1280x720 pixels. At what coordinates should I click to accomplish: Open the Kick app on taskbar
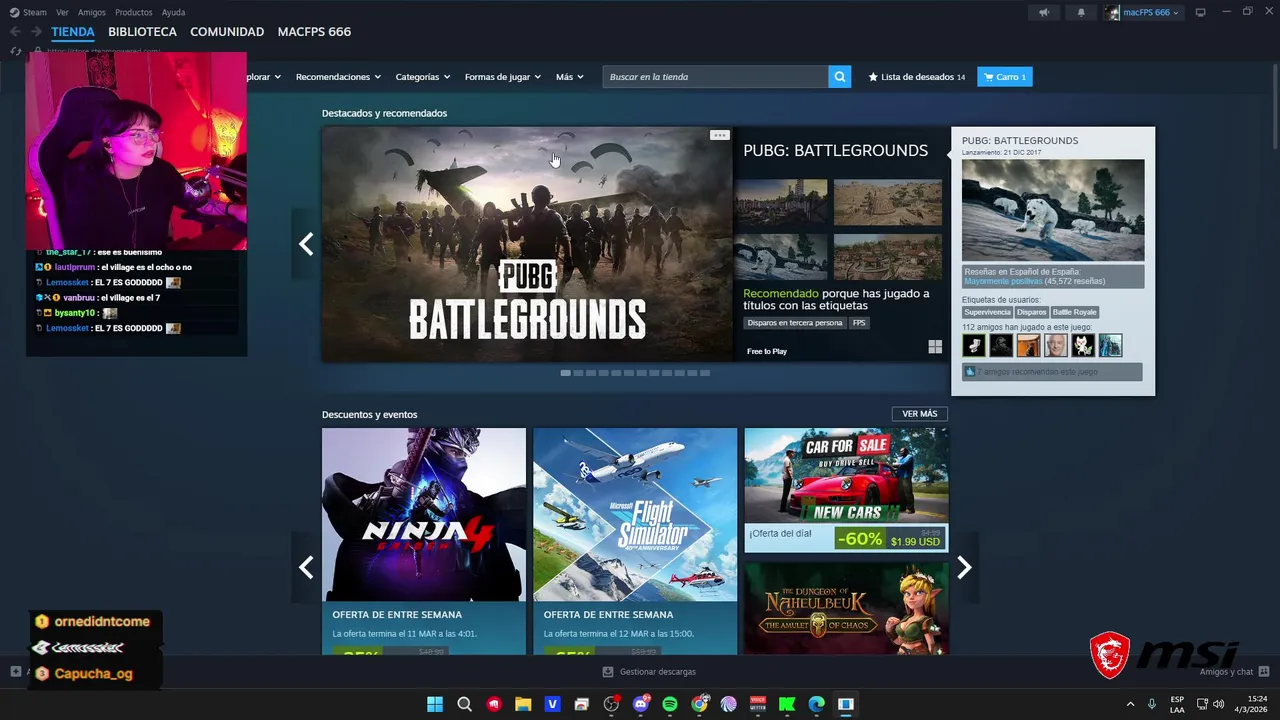tap(787, 704)
